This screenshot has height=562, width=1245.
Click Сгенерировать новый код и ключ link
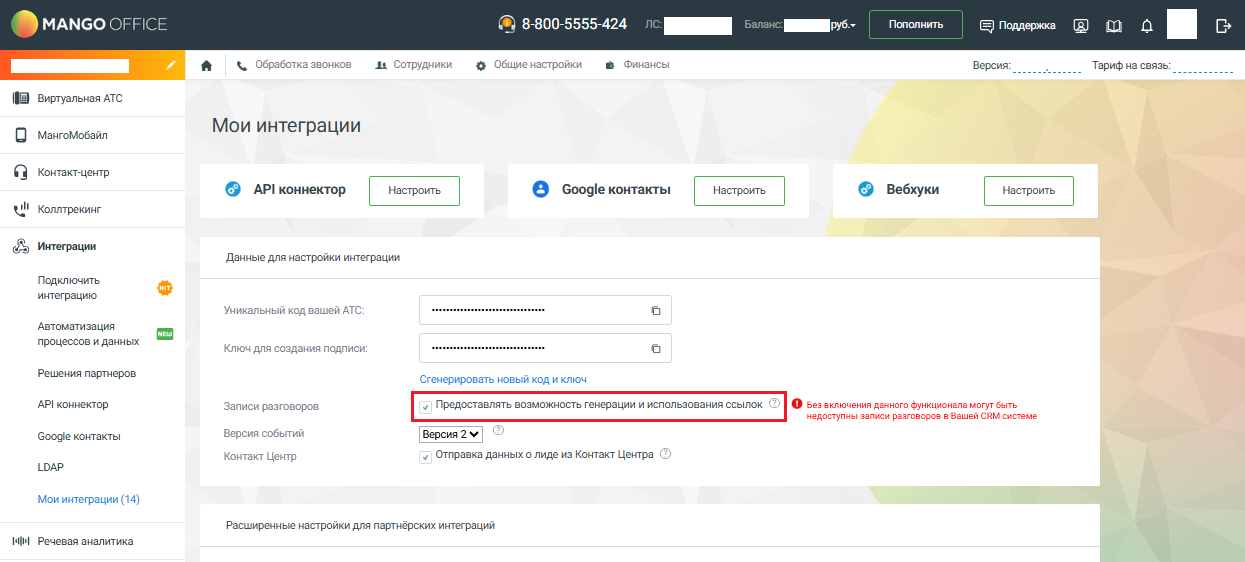click(x=503, y=379)
